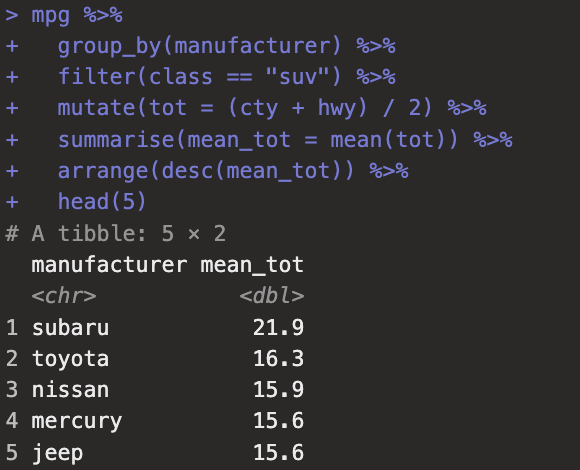580x470 pixels.
Task: Click the head(5) line
Action: 102,202
